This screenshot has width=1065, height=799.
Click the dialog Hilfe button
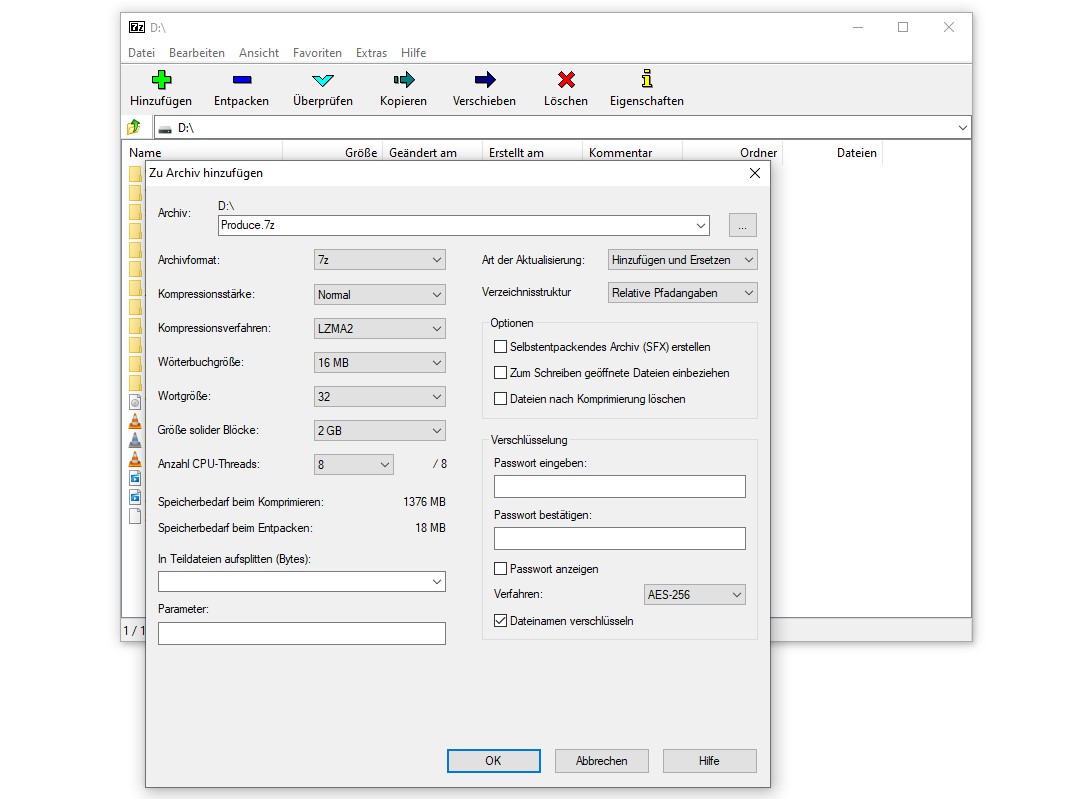(x=709, y=761)
